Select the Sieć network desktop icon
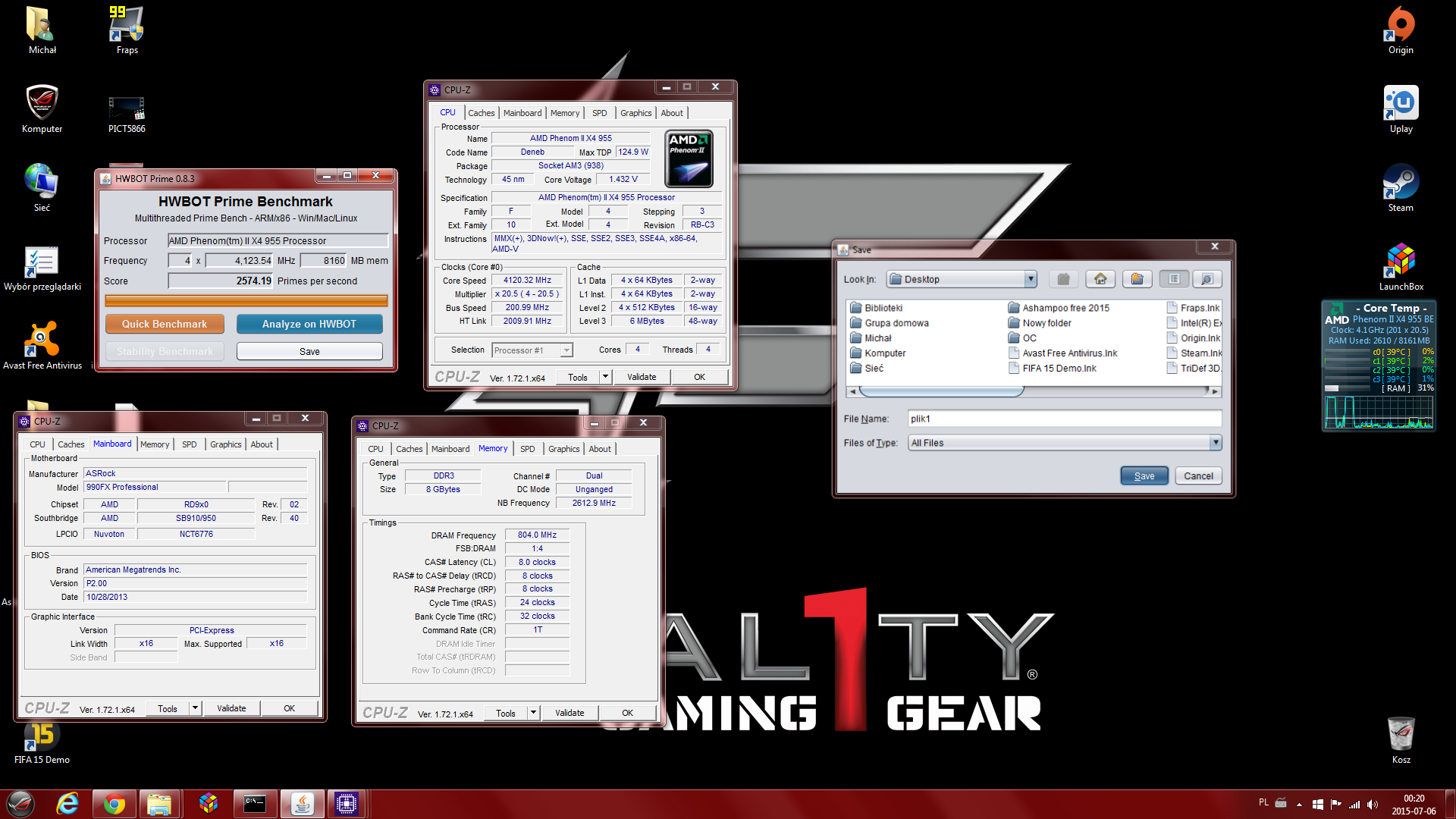The image size is (1456, 819). (x=42, y=189)
